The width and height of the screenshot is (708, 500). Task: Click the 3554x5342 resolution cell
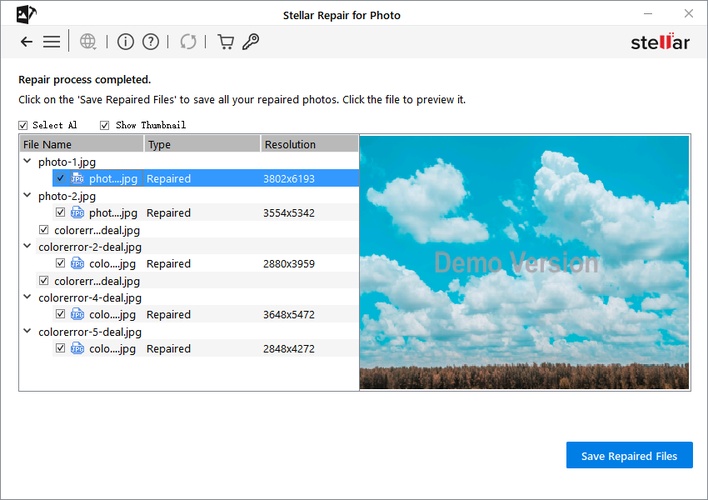click(x=289, y=213)
